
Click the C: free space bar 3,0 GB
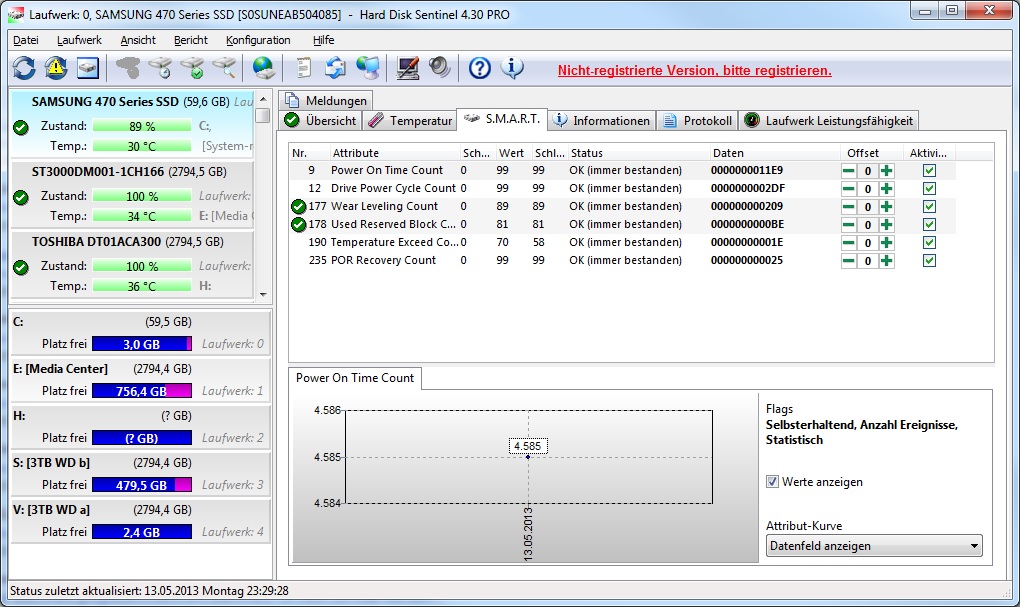[x=142, y=344]
